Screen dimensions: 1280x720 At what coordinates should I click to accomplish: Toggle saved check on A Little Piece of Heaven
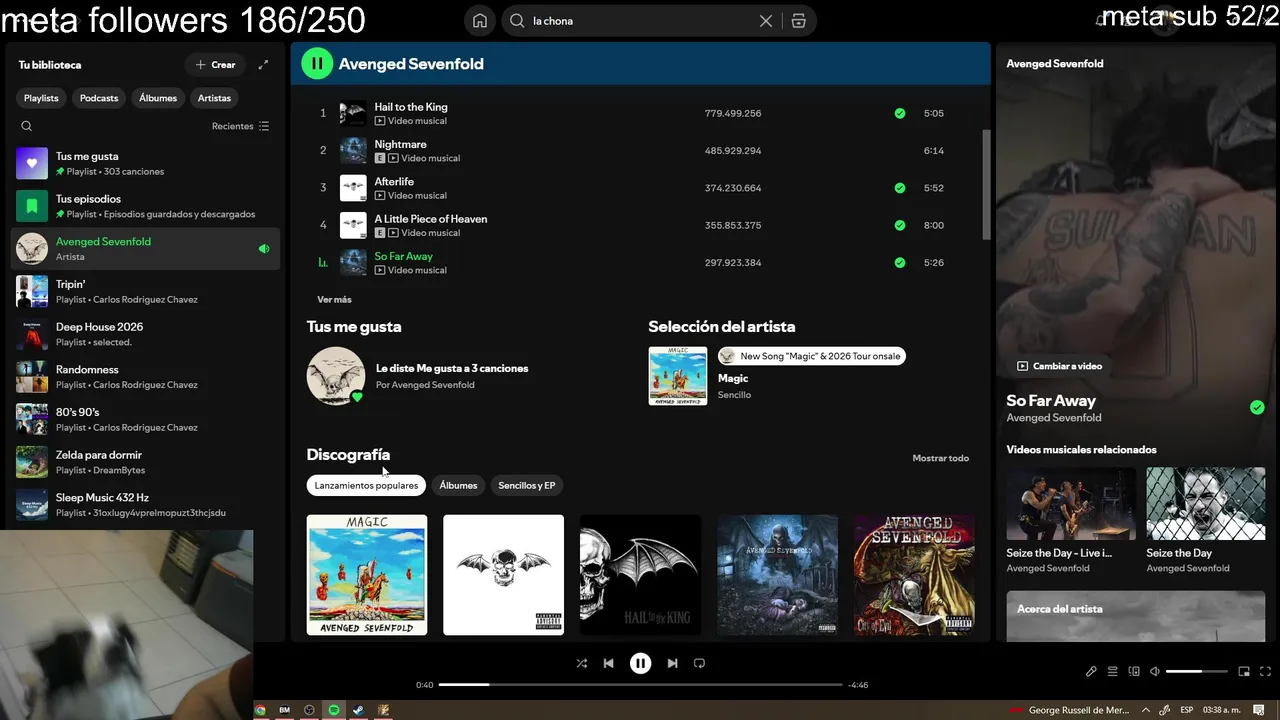pyautogui.click(x=900, y=225)
